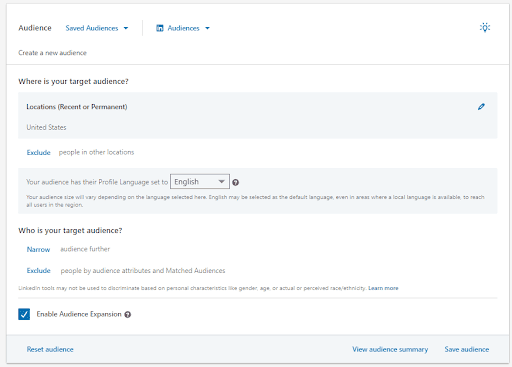Viewport: 512px width, 367px height.
Task: Uncheck Enable Audience Expansion checkbox
Action: (24, 314)
